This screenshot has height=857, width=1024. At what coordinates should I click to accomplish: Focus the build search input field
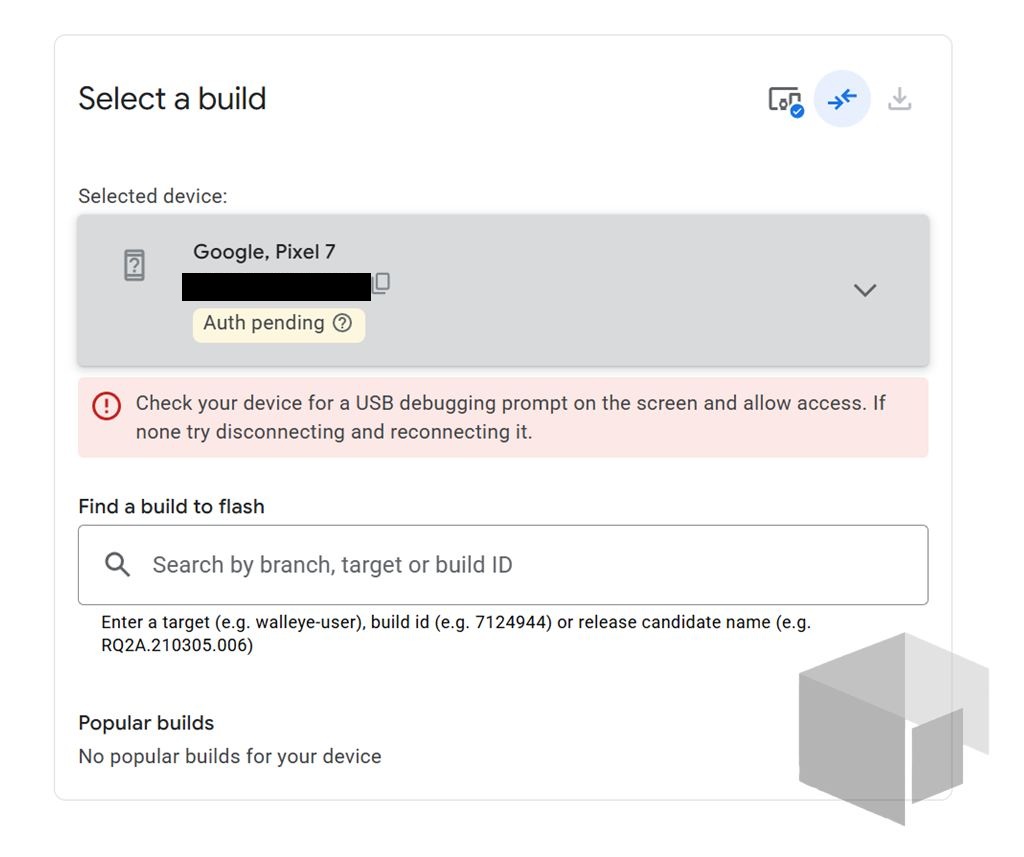tap(503, 565)
